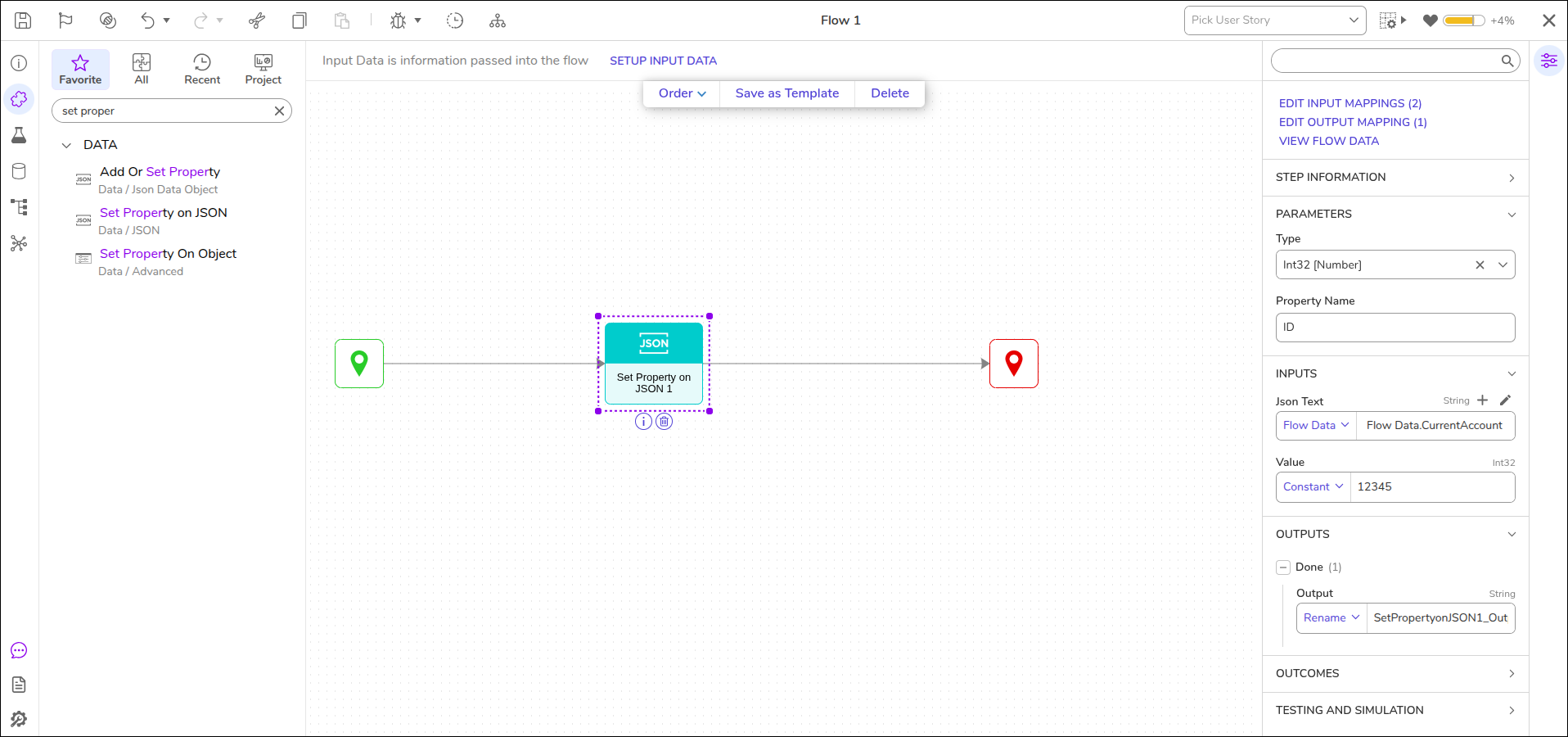
Task: Open the Flow Data mapping dropdown
Action: 1316,425
